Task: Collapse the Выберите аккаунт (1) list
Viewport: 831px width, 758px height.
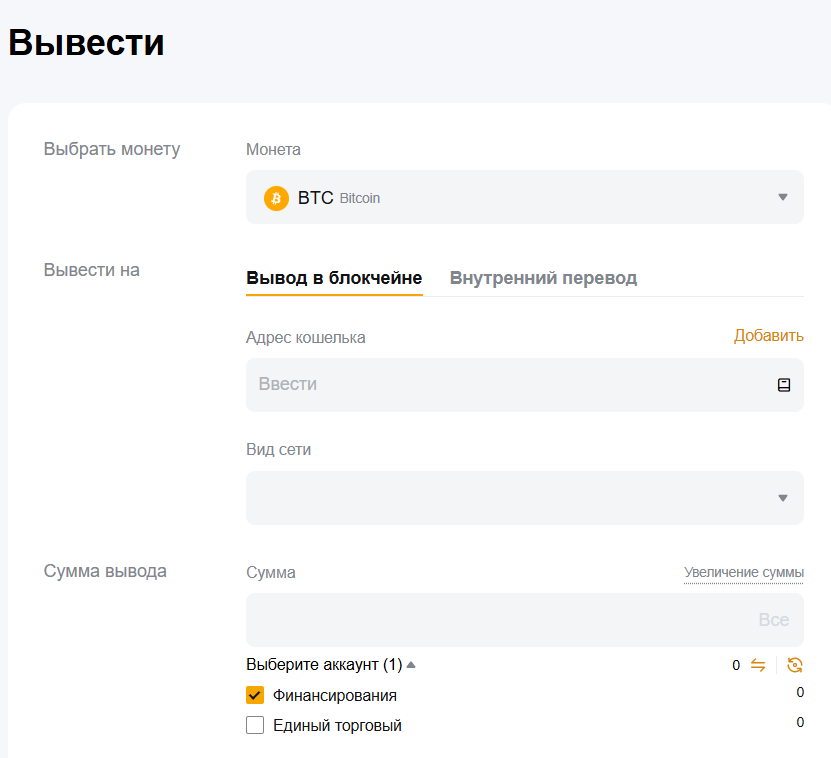Action: click(x=331, y=665)
